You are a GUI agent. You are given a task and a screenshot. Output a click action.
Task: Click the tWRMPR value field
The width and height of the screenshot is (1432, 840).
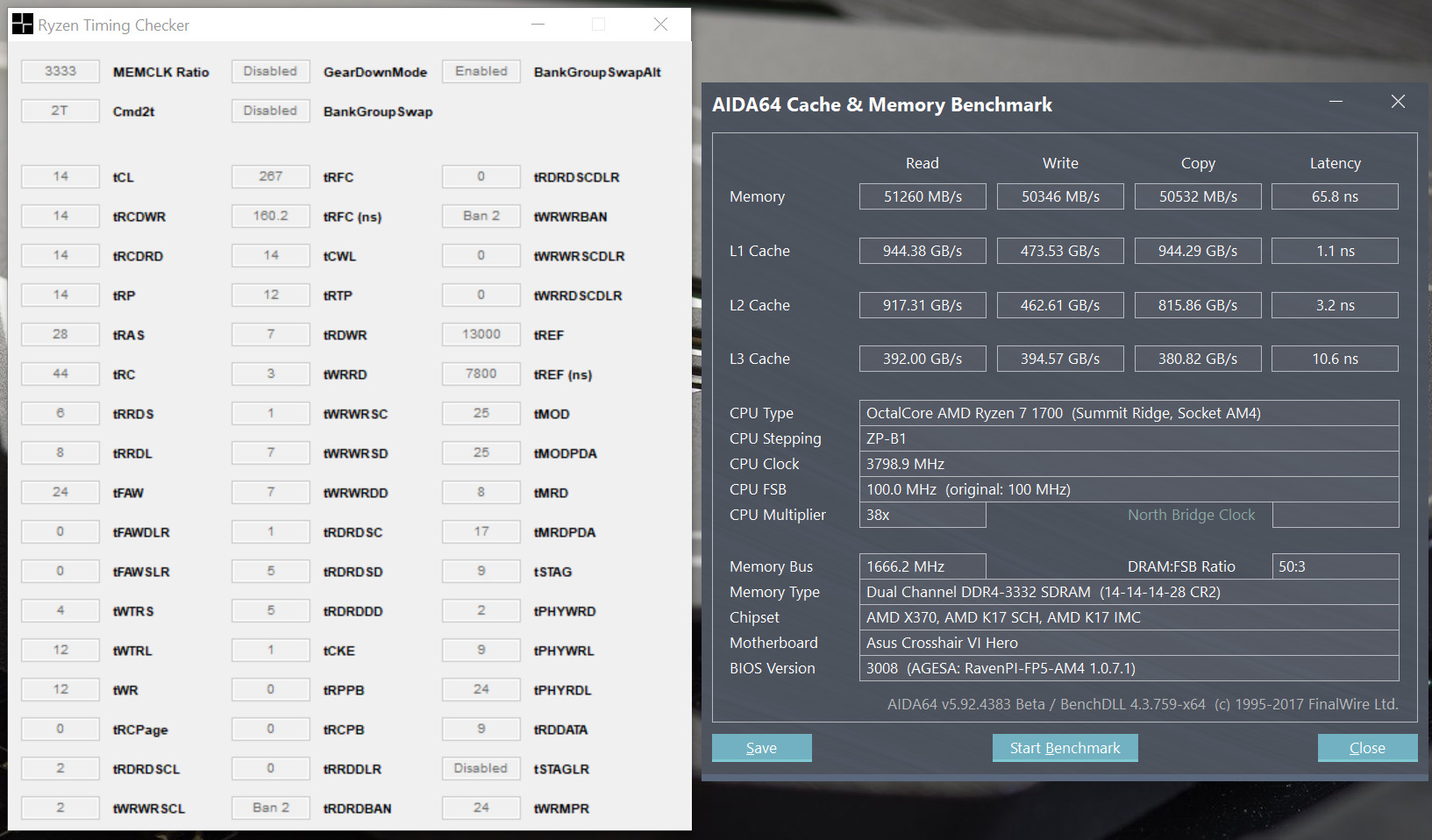coord(481,808)
